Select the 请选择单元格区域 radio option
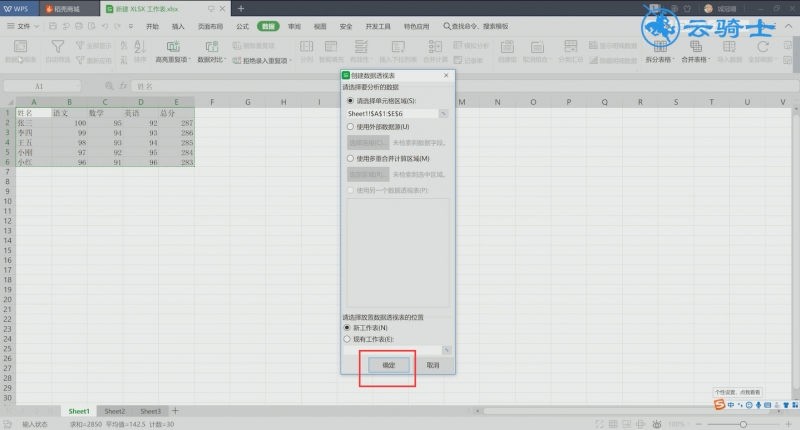Image resolution: width=800 pixels, height=430 pixels. pyautogui.click(x=351, y=101)
